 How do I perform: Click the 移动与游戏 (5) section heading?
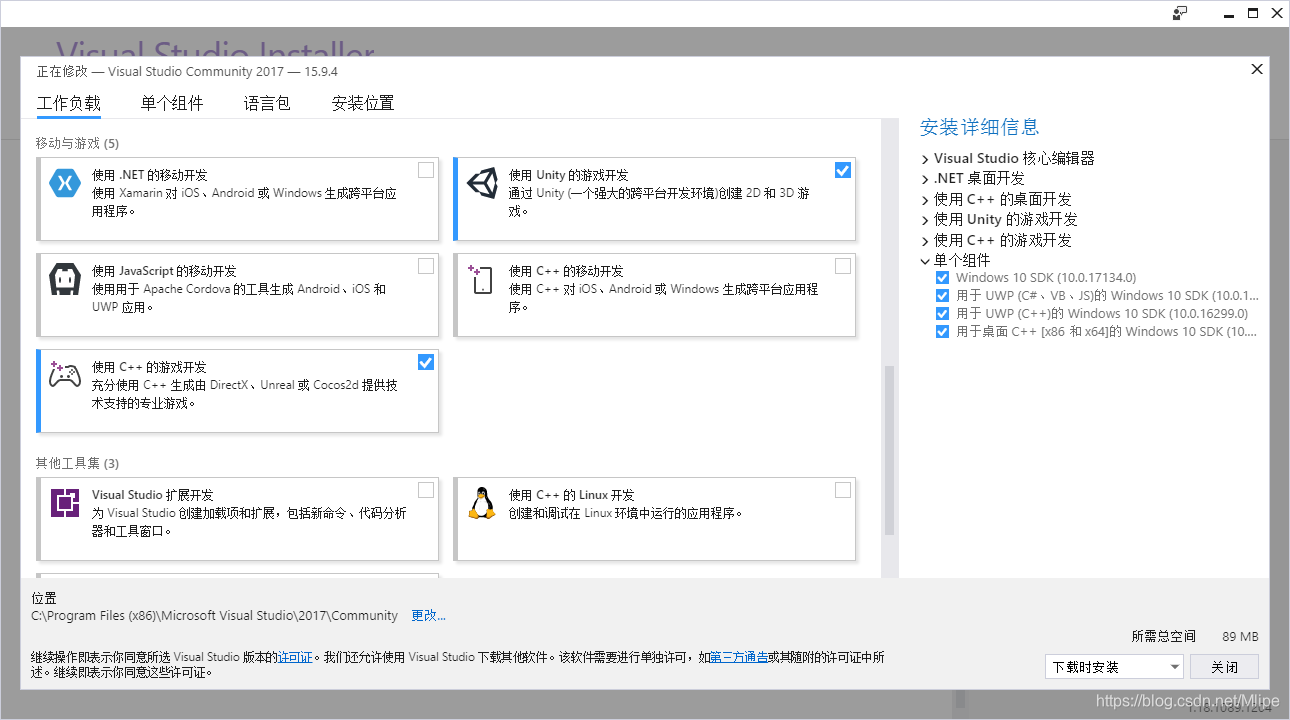[x=77, y=143]
